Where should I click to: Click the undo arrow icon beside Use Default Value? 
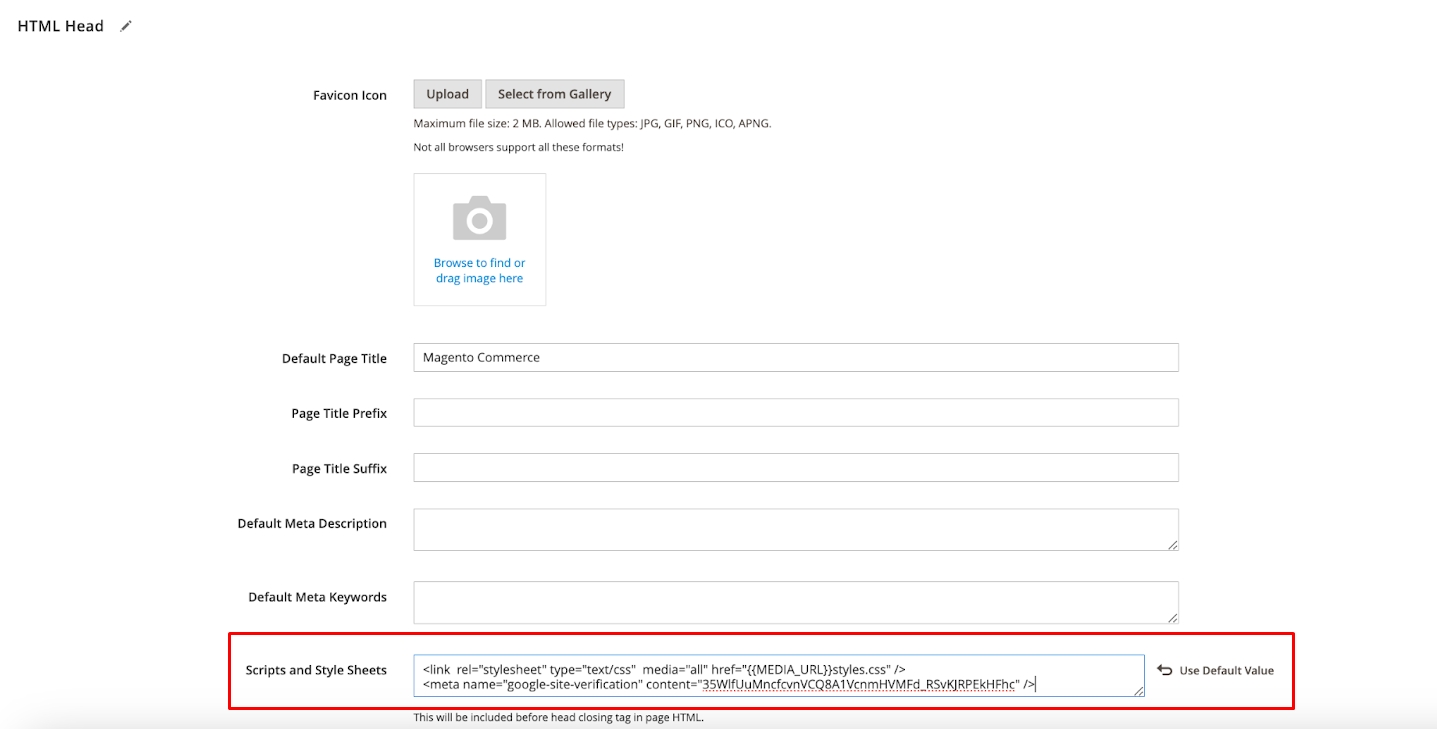click(x=1164, y=670)
